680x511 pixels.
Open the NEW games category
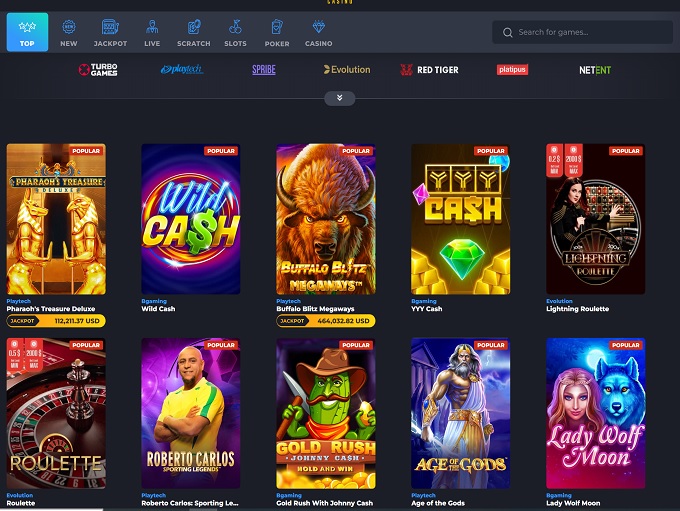(x=69, y=32)
